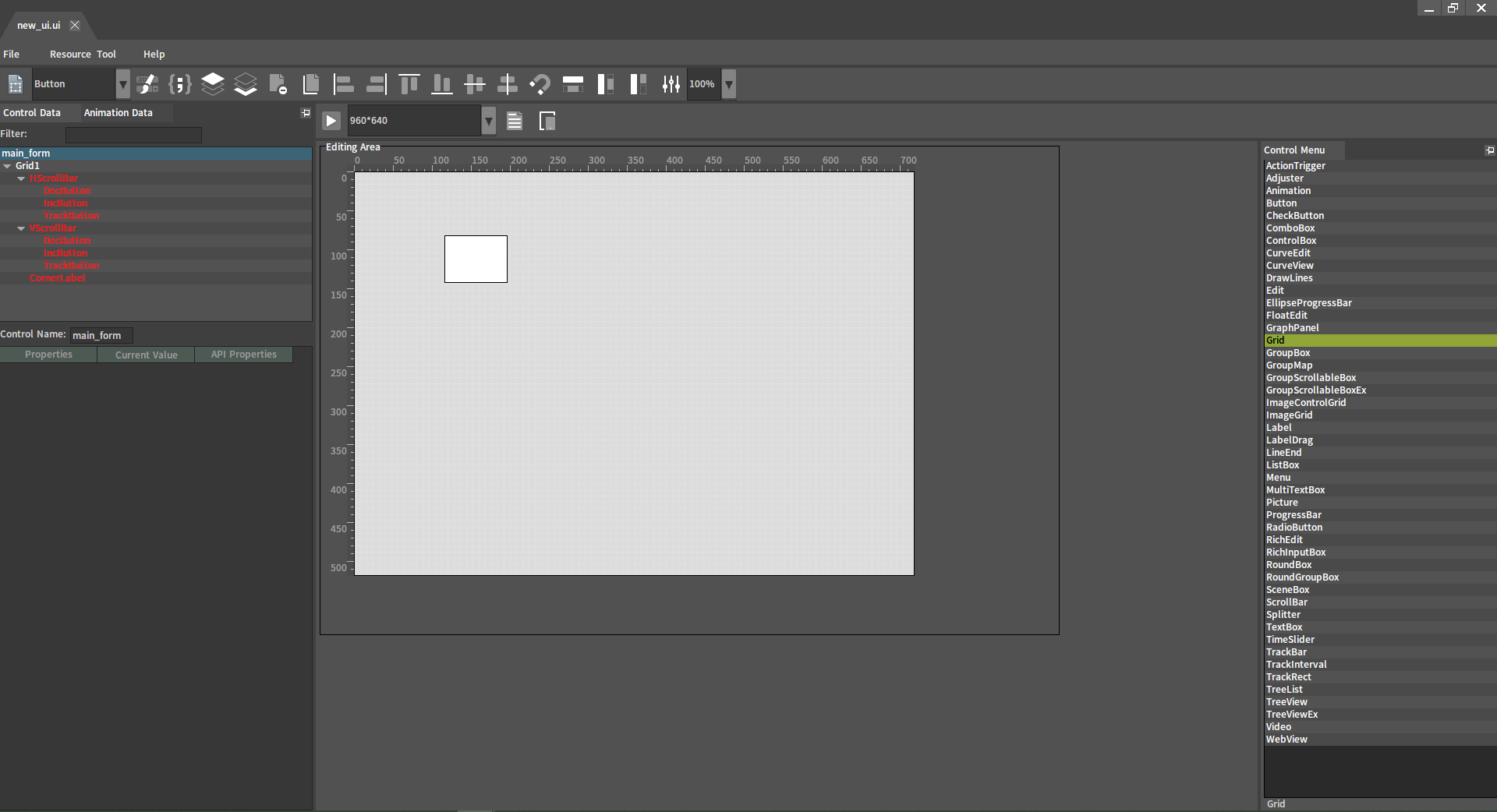
Task: Align selected controls to right edge
Action: coord(376,83)
